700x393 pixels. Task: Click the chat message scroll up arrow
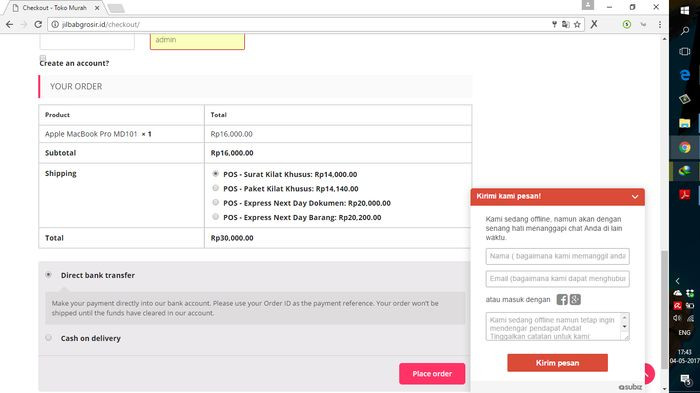[x=625, y=318]
